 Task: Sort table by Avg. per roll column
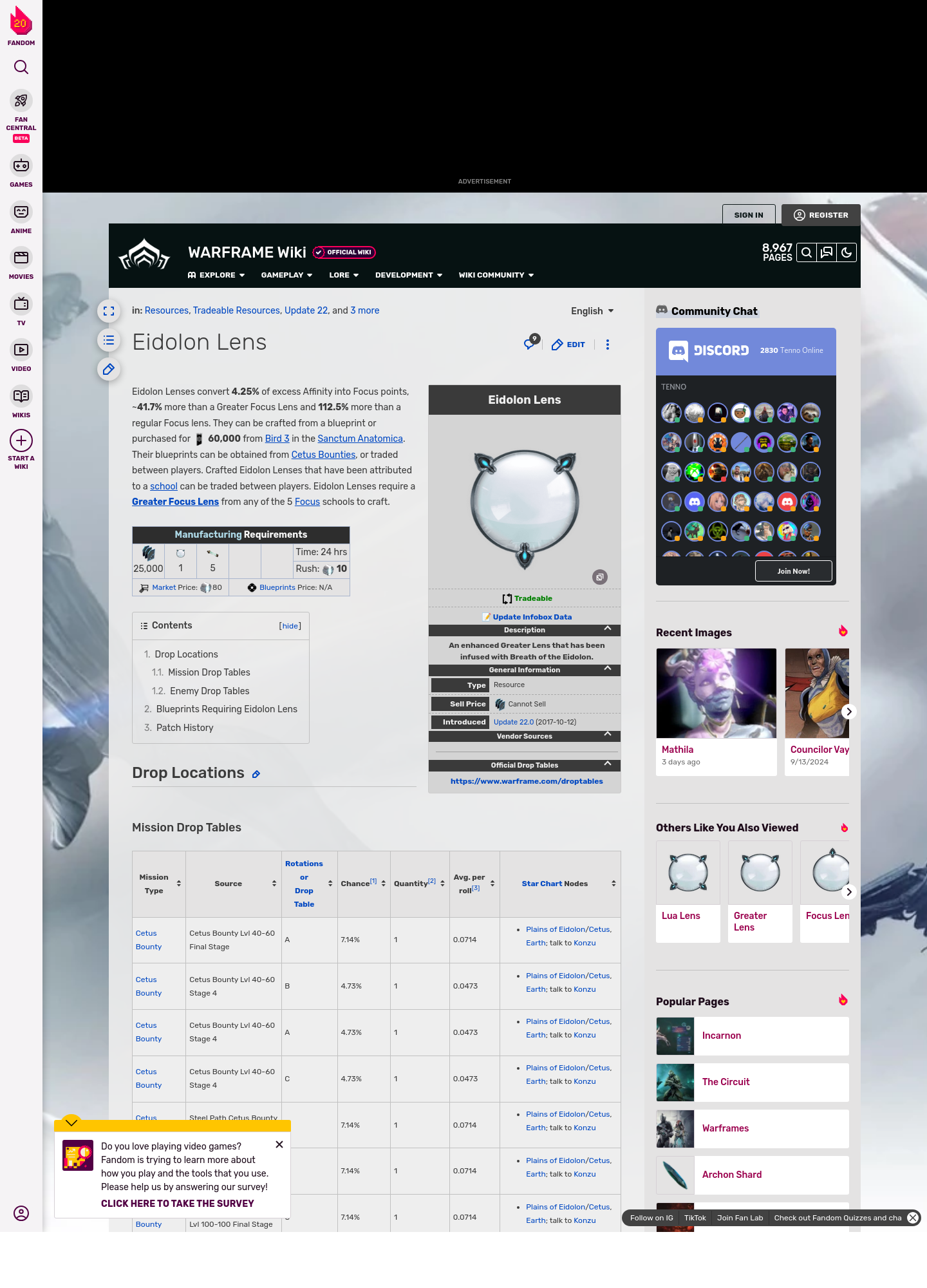pyautogui.click(x=492, y=884)
